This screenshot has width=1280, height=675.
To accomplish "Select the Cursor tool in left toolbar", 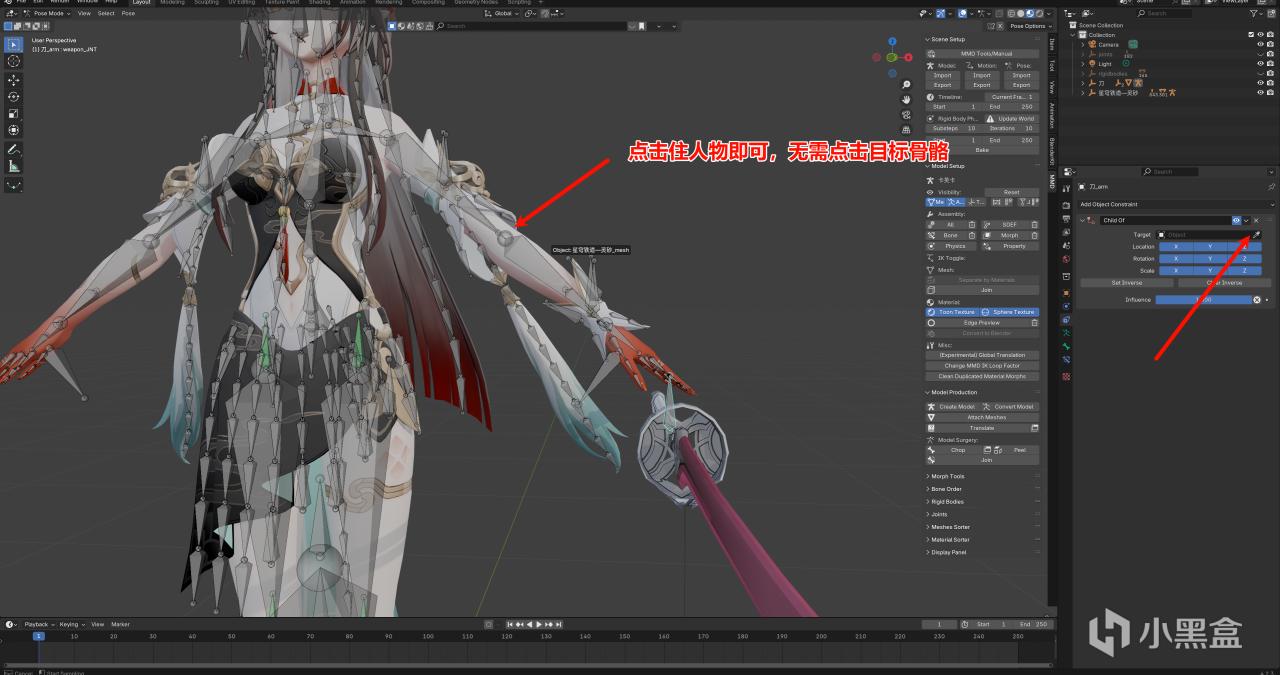I will point(14,61).
